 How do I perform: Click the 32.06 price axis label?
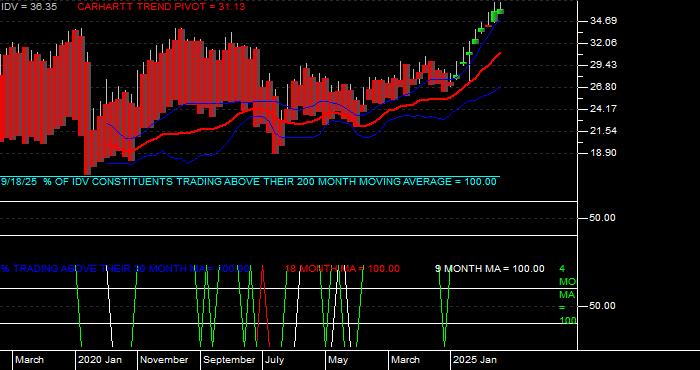pyautogui.click(x=603, y=43)
